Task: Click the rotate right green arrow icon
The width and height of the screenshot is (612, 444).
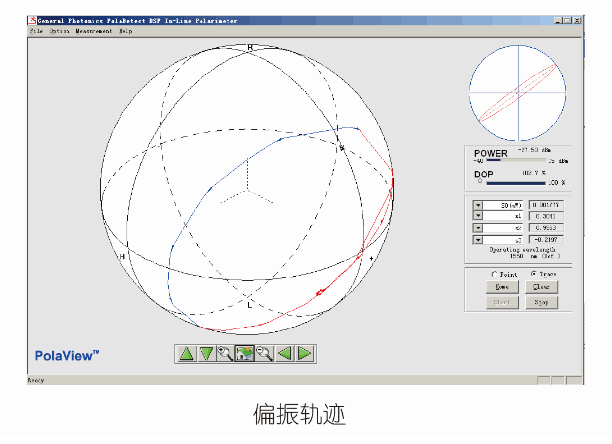Action: coord(305,353)
